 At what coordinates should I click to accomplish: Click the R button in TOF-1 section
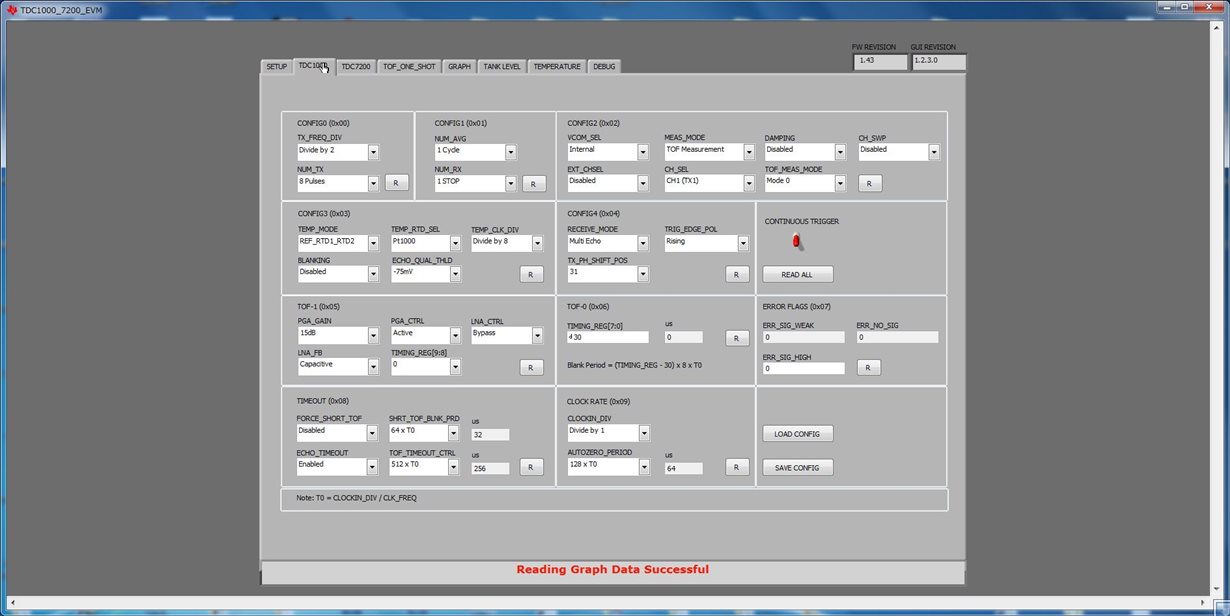tap(531, 367)
